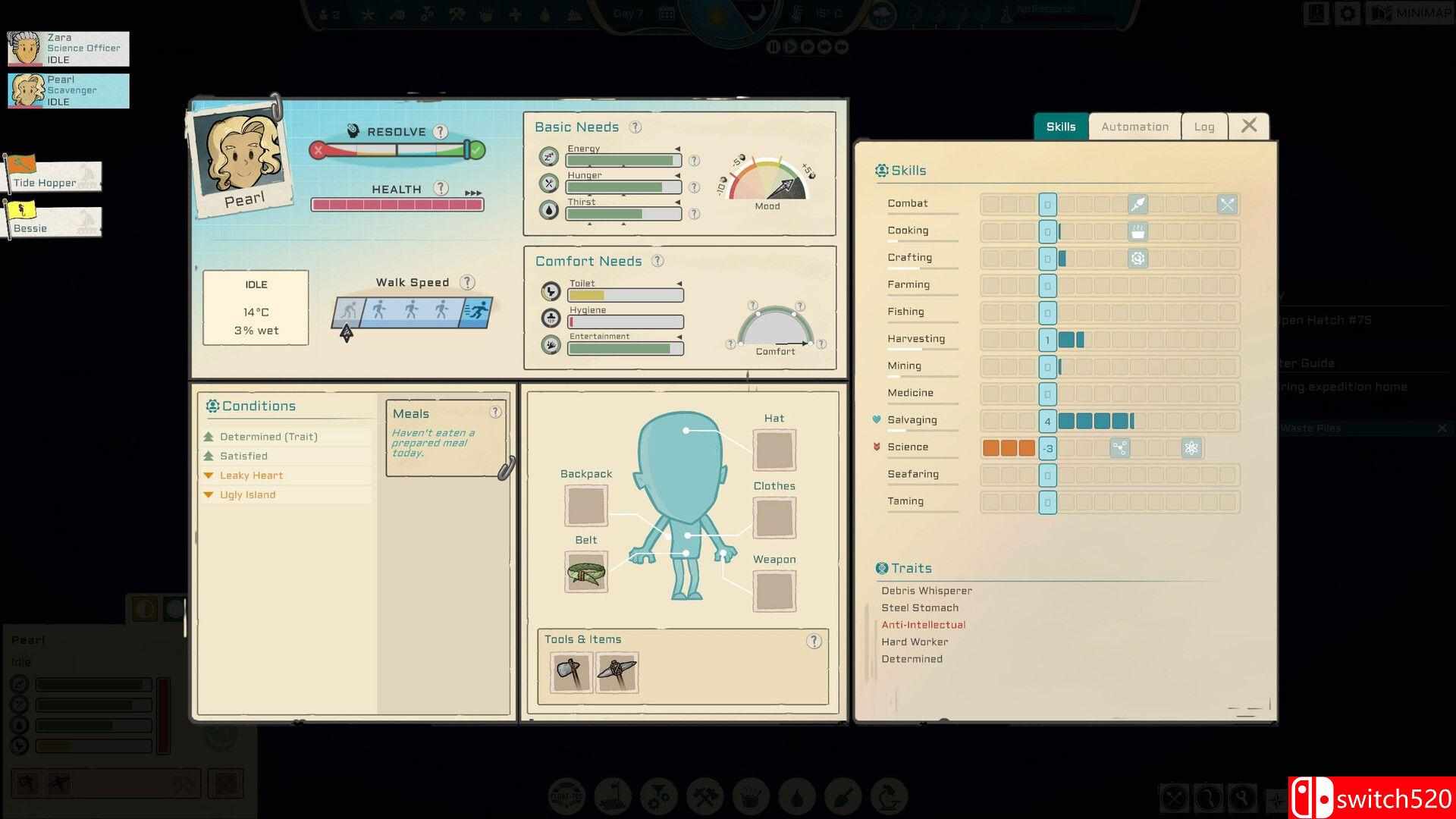The height and width of the screenshot is (819, 1456).
Task: Click the Crafting gear perk icon
Action: click(1137, 259)
